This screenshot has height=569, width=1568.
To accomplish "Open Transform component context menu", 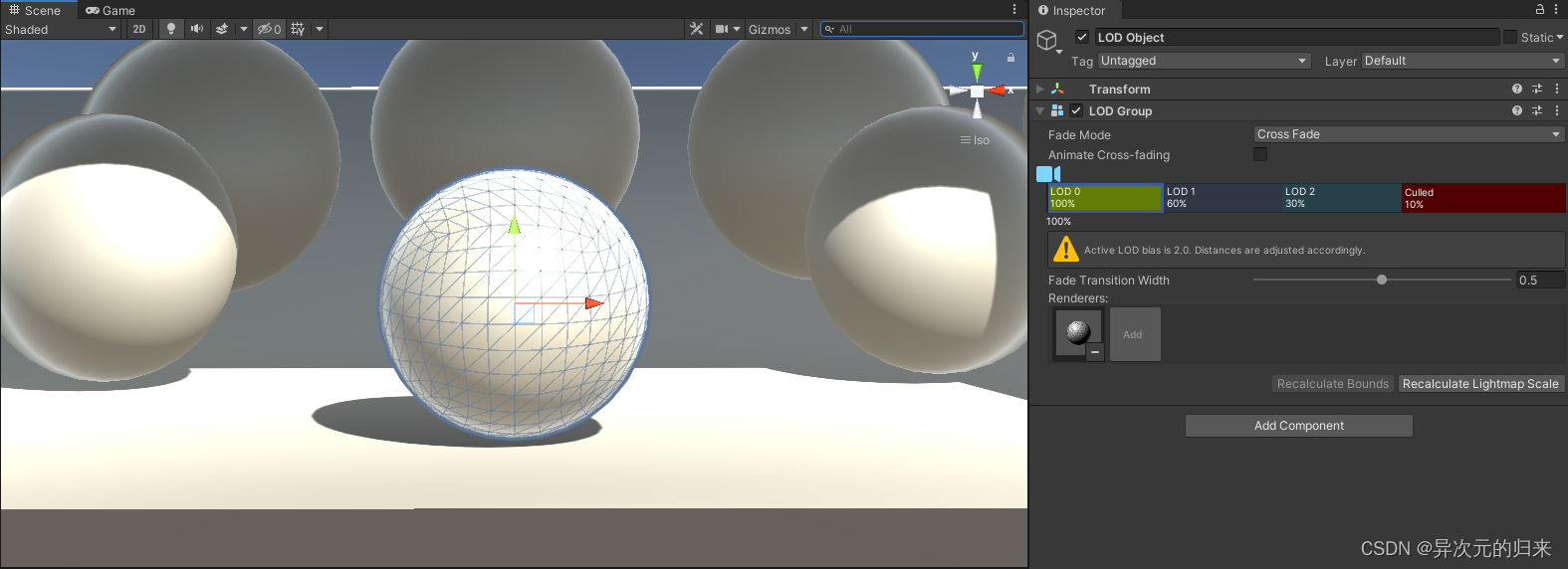I will point(1557,89).
